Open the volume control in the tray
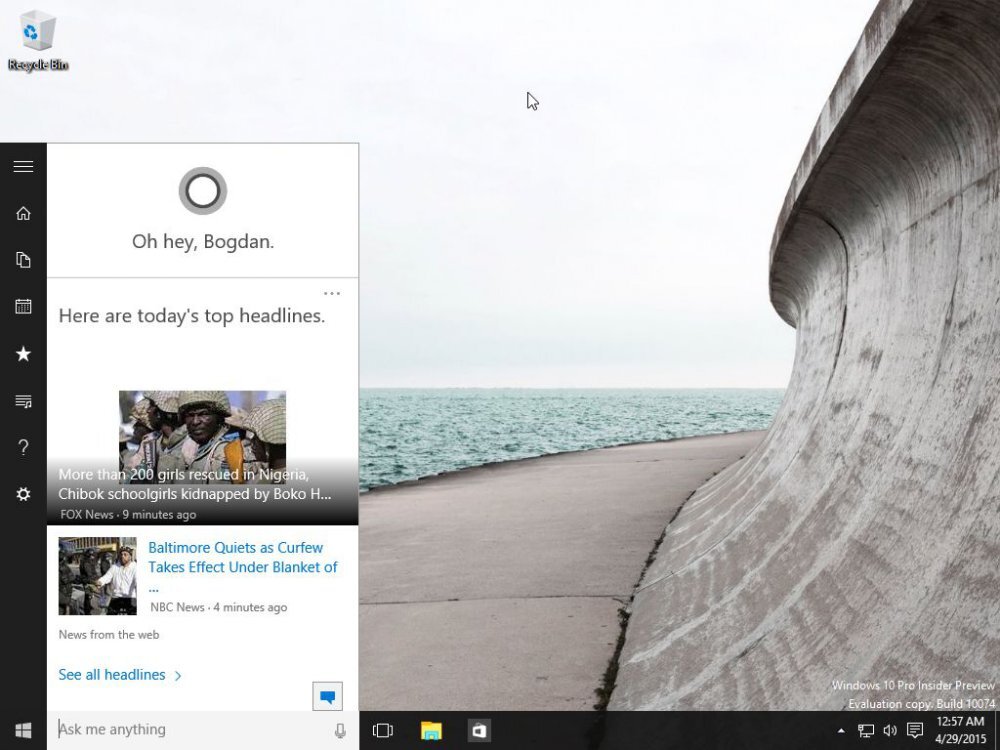 point(889,731)
